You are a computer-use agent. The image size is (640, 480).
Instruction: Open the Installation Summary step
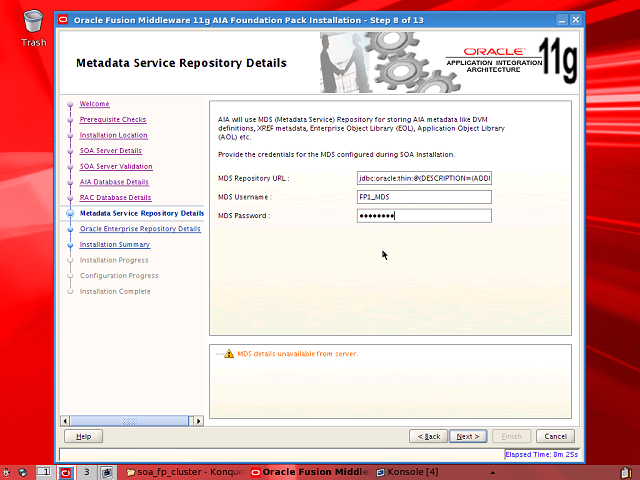[x=115, y=244]
